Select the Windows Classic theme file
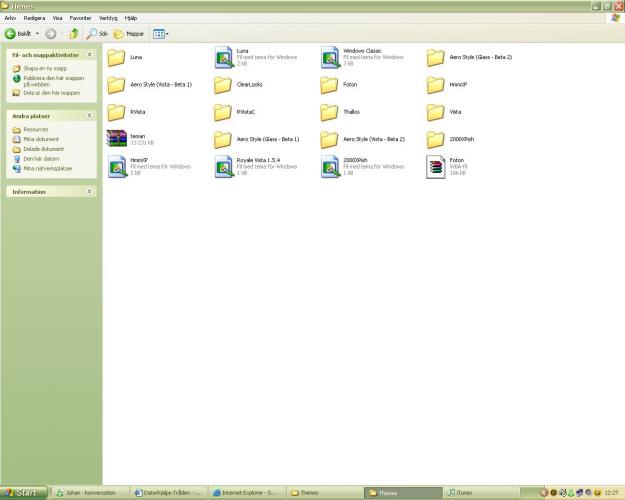The image size is (625, 500). 331,58
